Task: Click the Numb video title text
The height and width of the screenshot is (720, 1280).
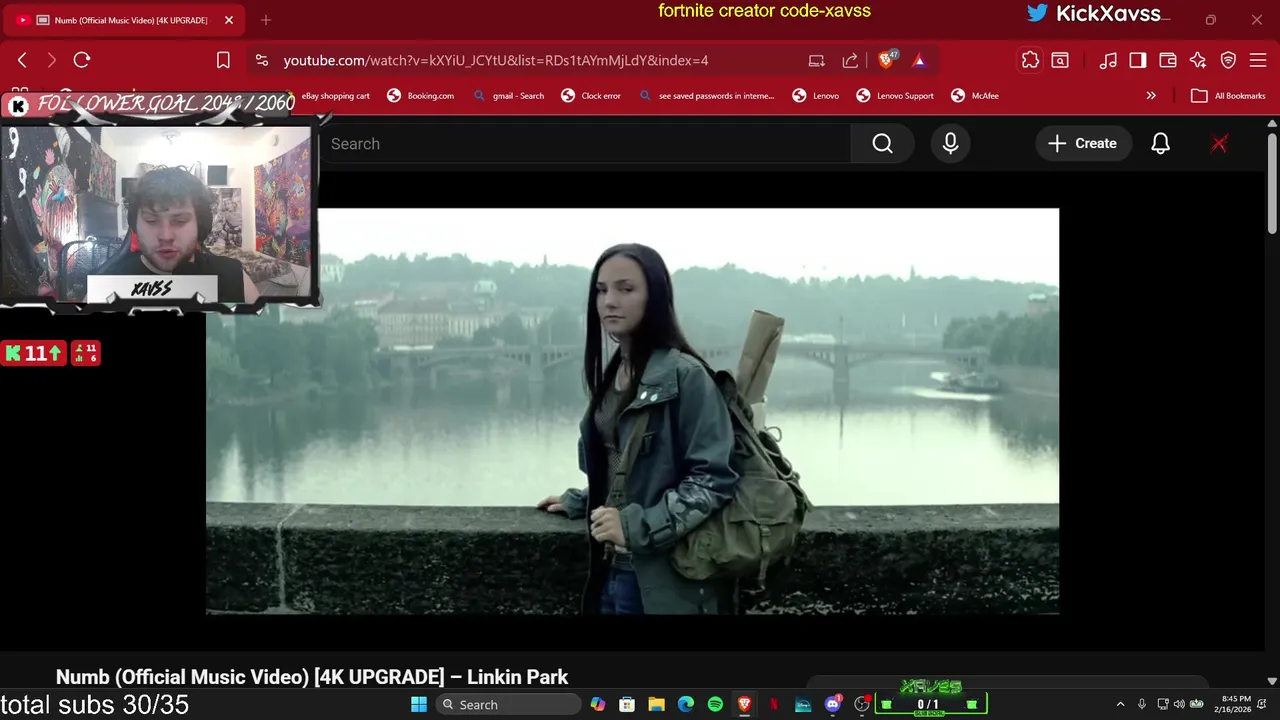Action: pyautogui.click(x=312, y=677)
